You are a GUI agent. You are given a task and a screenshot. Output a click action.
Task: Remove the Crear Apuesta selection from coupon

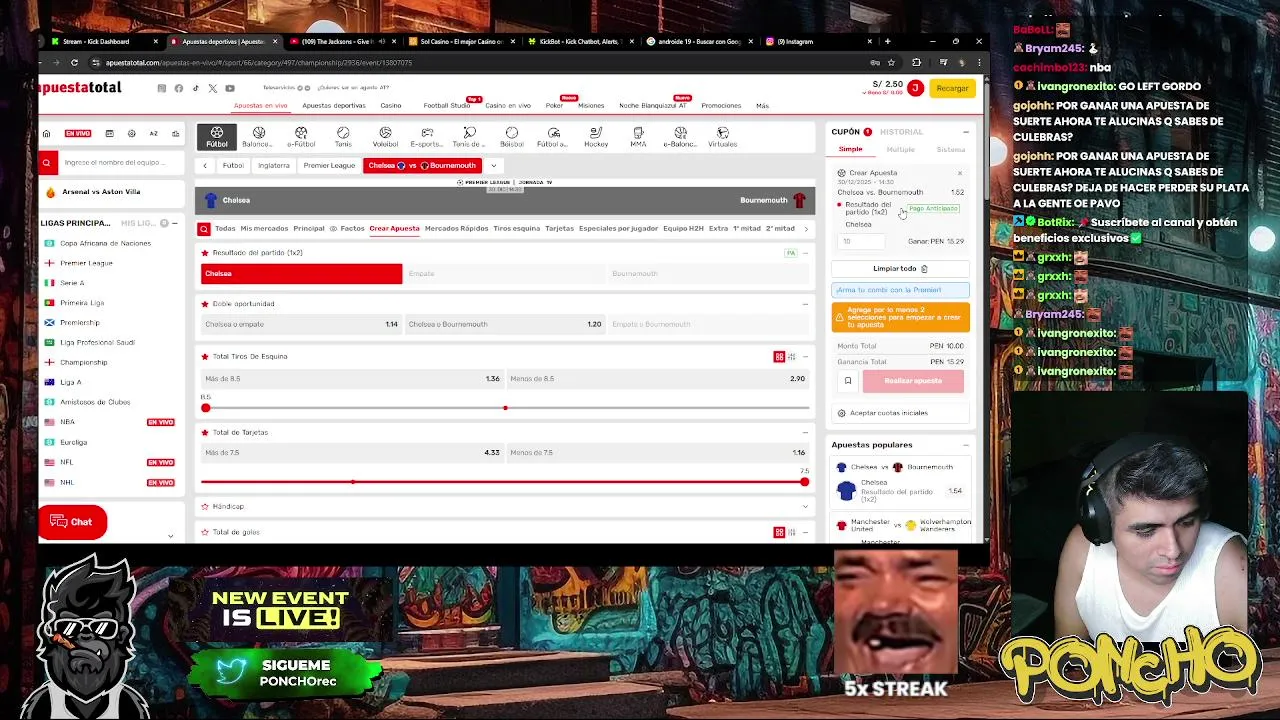(x=960, y=173)
